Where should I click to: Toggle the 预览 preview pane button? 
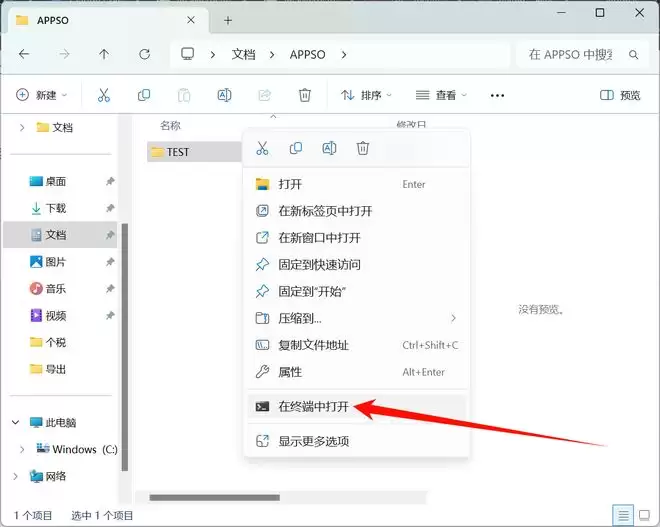pyautogui.click(x=620, y=95)
